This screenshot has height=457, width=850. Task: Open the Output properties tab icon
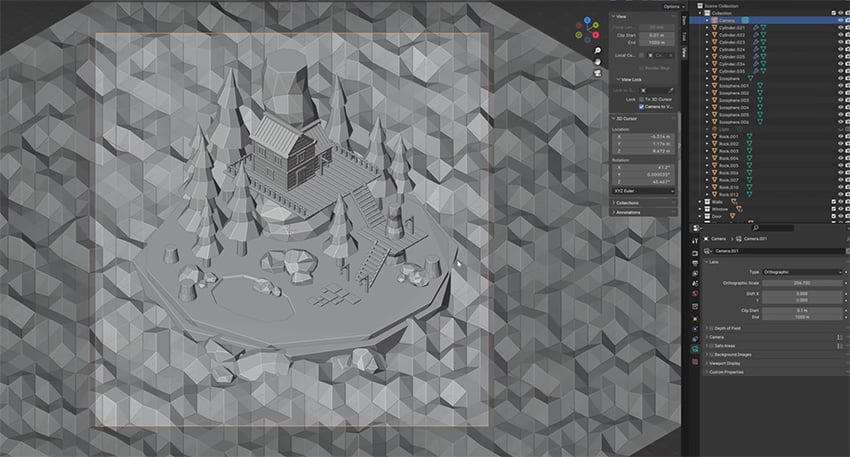[x=695, y=263]
